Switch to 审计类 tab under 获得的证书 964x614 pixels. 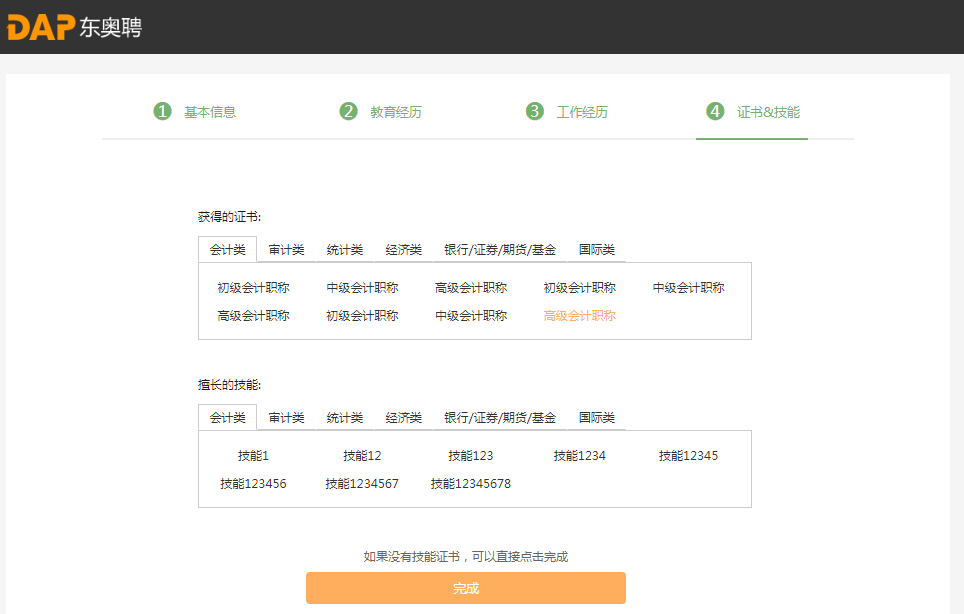pos(286,250)
